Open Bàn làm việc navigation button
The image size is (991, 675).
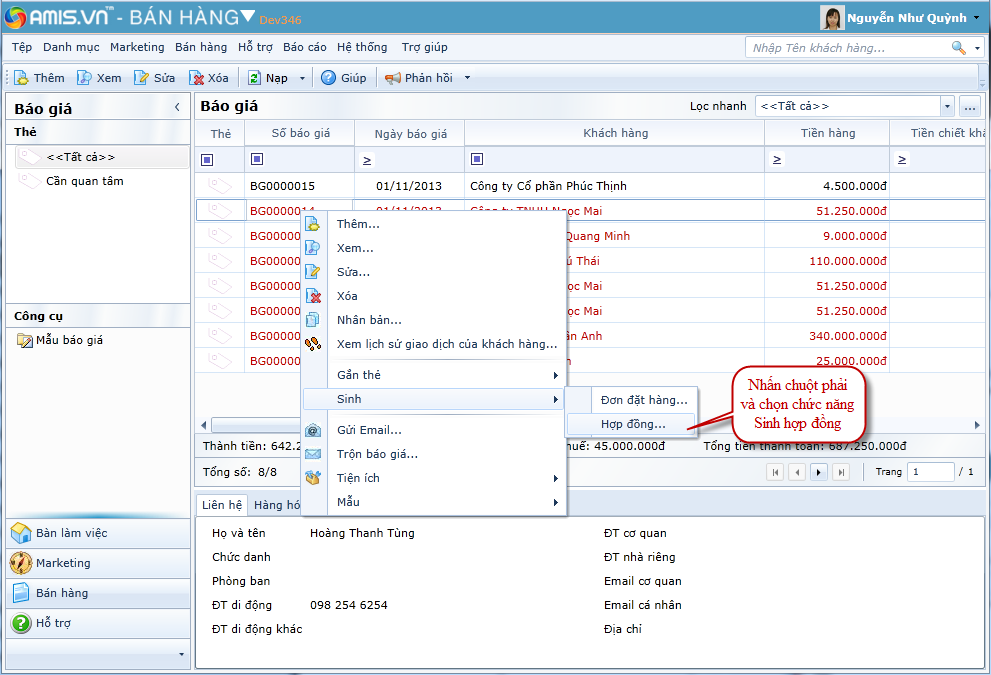point(70,533)
